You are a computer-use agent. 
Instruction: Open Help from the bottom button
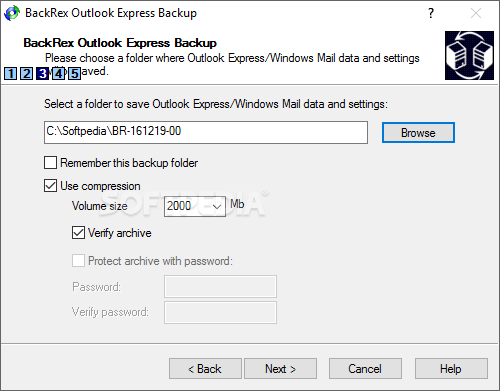451,369
